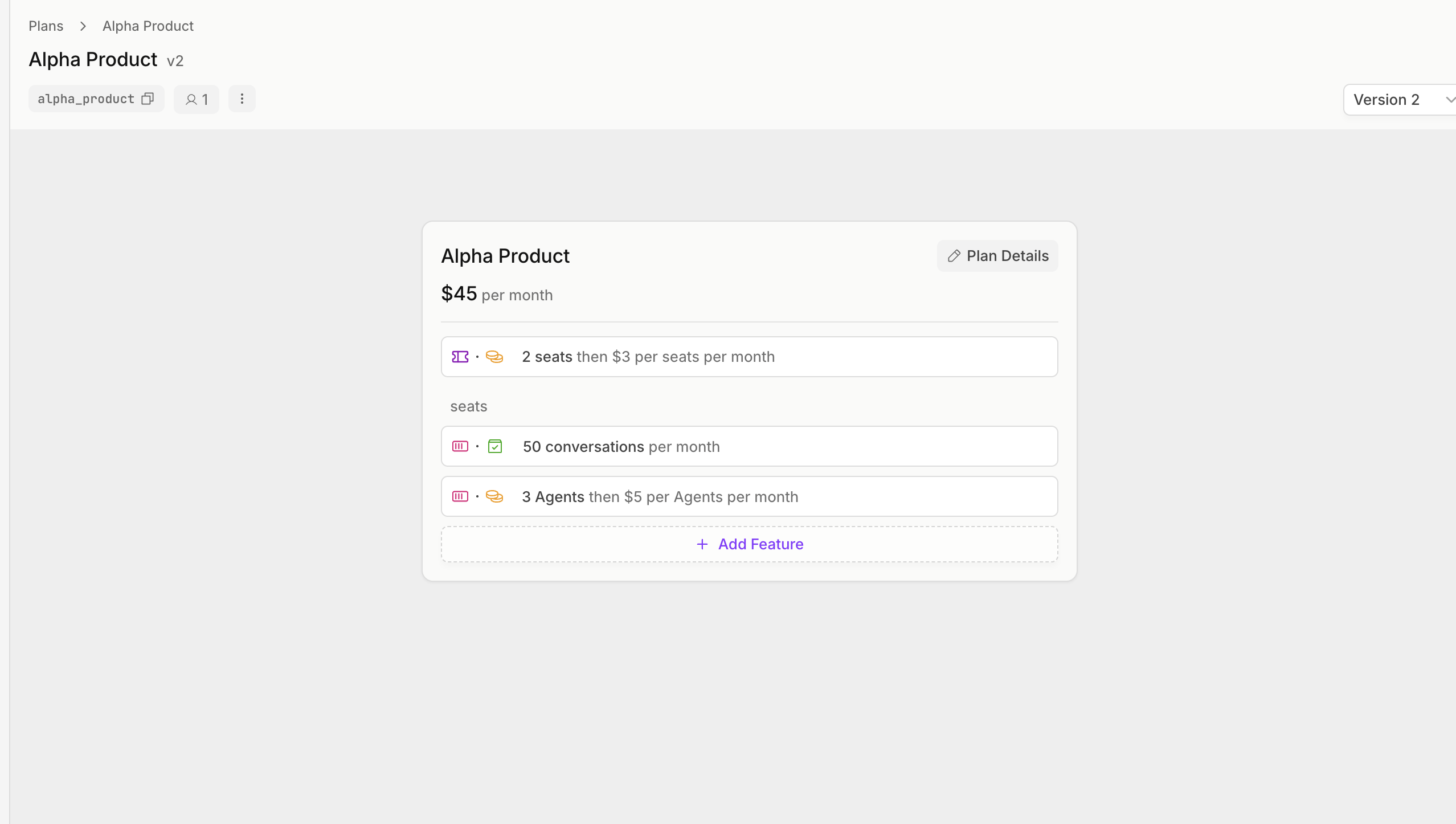1456x824 pixels.
Task: Copy the alpha_product ID icon
Action: pos(148,99)
